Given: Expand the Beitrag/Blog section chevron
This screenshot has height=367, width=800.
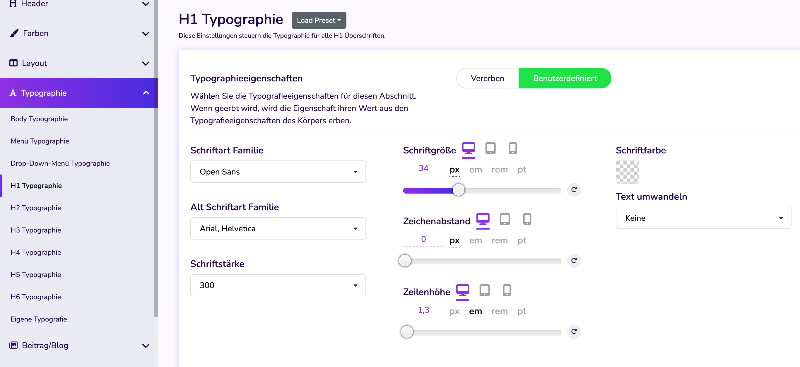Looking at the screenshot, I should [x=145, y=346].
